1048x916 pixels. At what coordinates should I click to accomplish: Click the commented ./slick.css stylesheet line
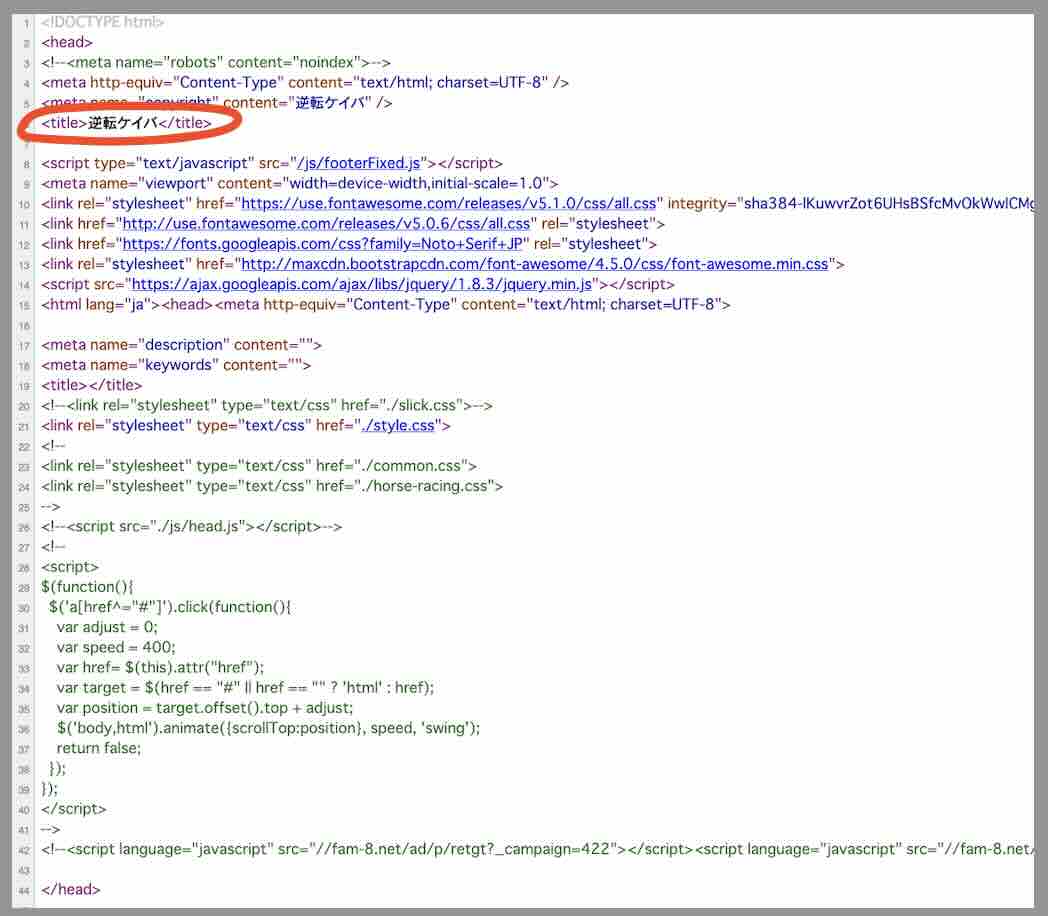pyautogui.click(x=267, y=406)
